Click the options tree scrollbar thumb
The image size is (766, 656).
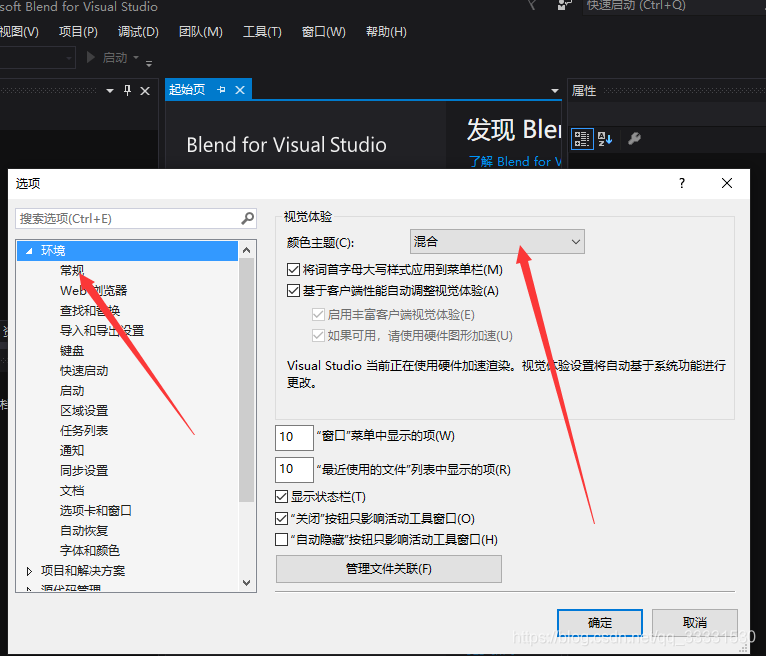point(246,380)
